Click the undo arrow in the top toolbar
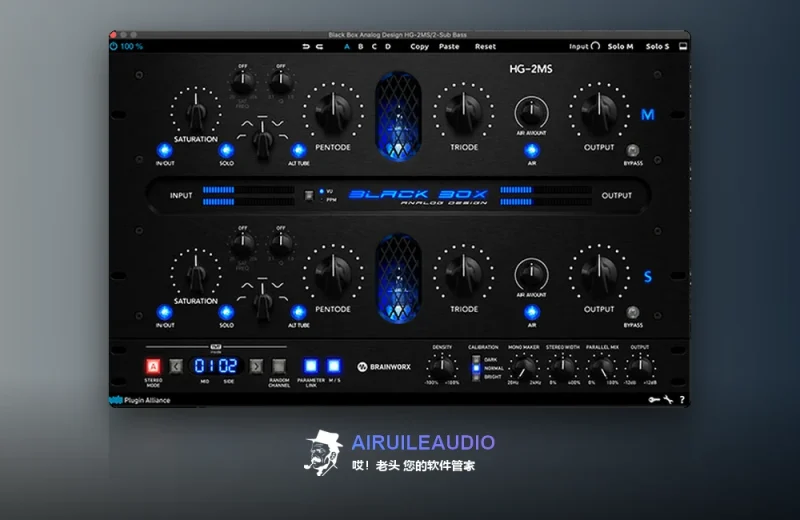Image resolution: width=800 pixels, height=520 pixels. click(306, 46)
